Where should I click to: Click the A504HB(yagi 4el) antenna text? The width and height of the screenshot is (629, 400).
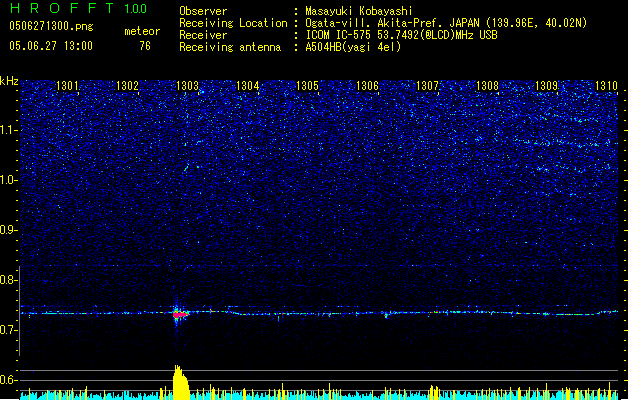[x=353, y=47]
